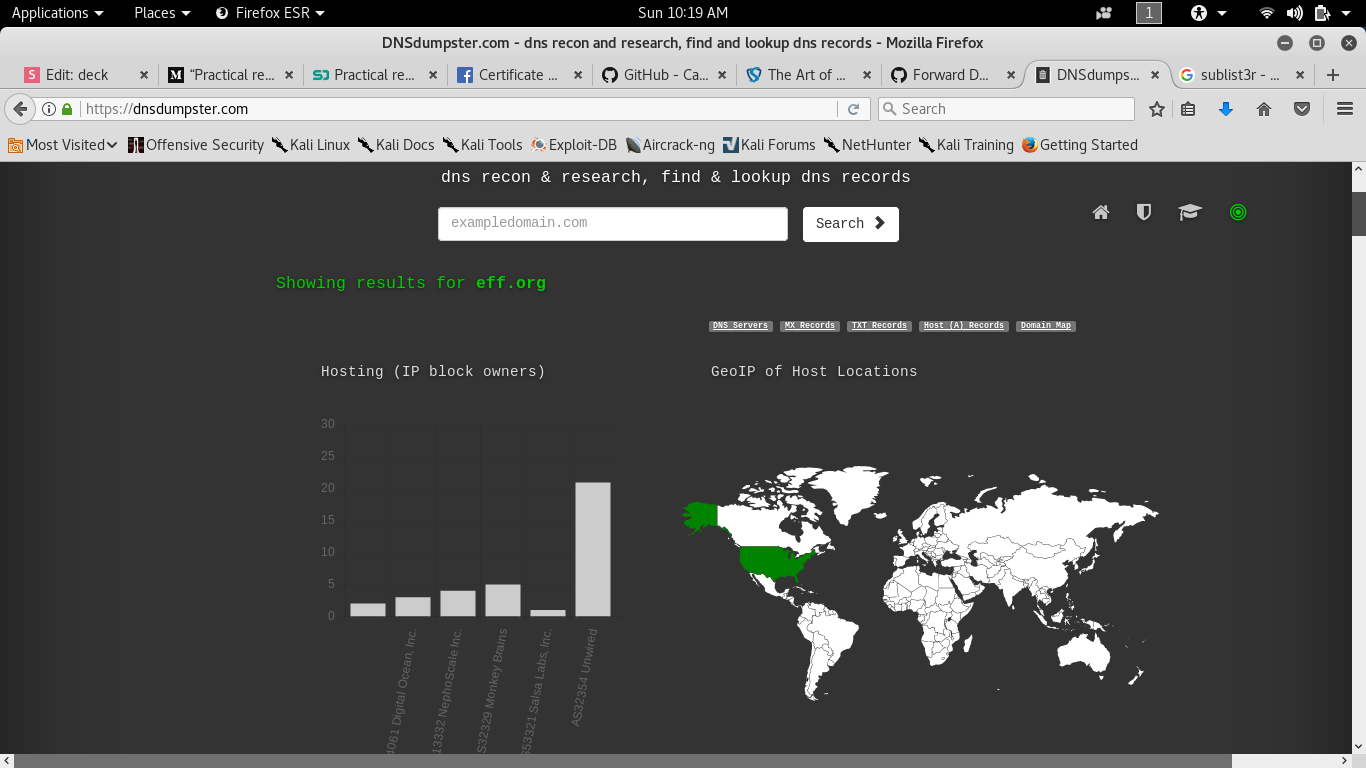
Task: Switch to the 'Edit: deck' tab
Action: [x=88, y=75]
